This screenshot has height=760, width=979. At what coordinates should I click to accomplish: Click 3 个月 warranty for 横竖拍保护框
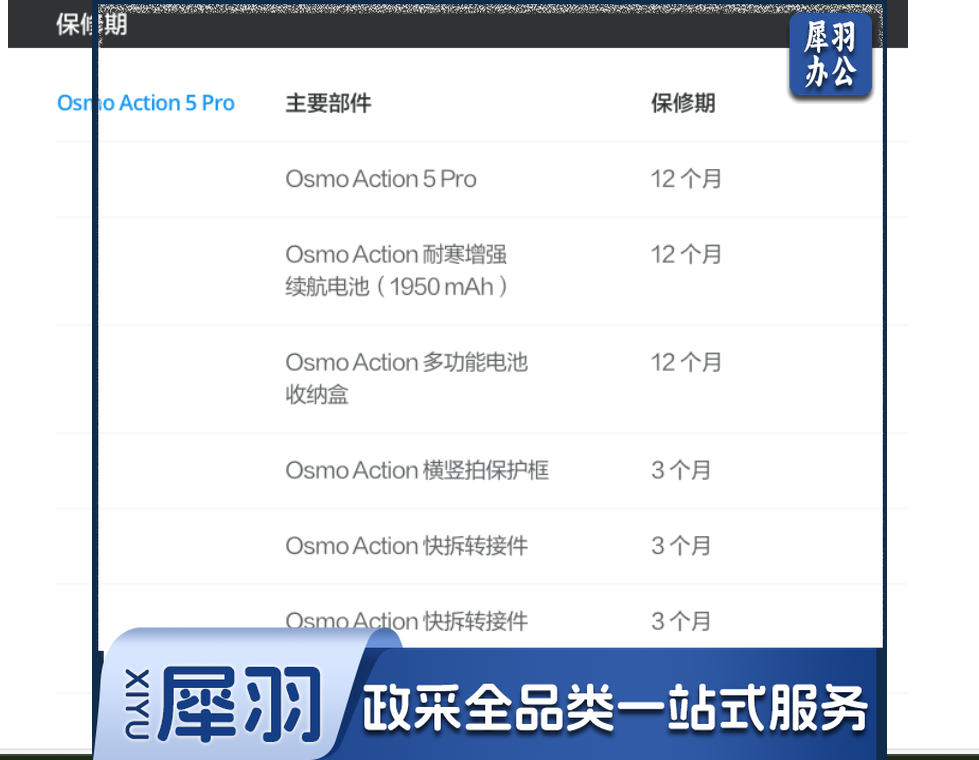[681, 470]
